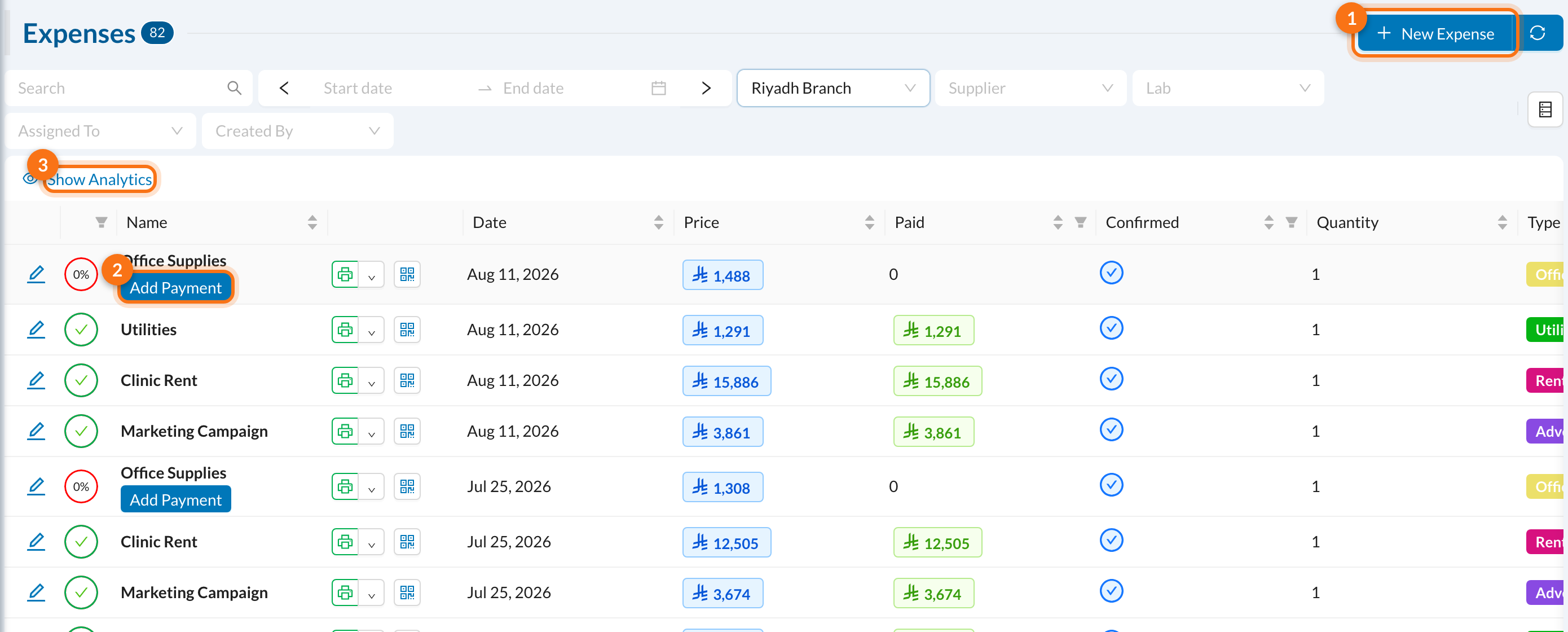Print the Jul 25 Office Supplies expense

(345, 486)
